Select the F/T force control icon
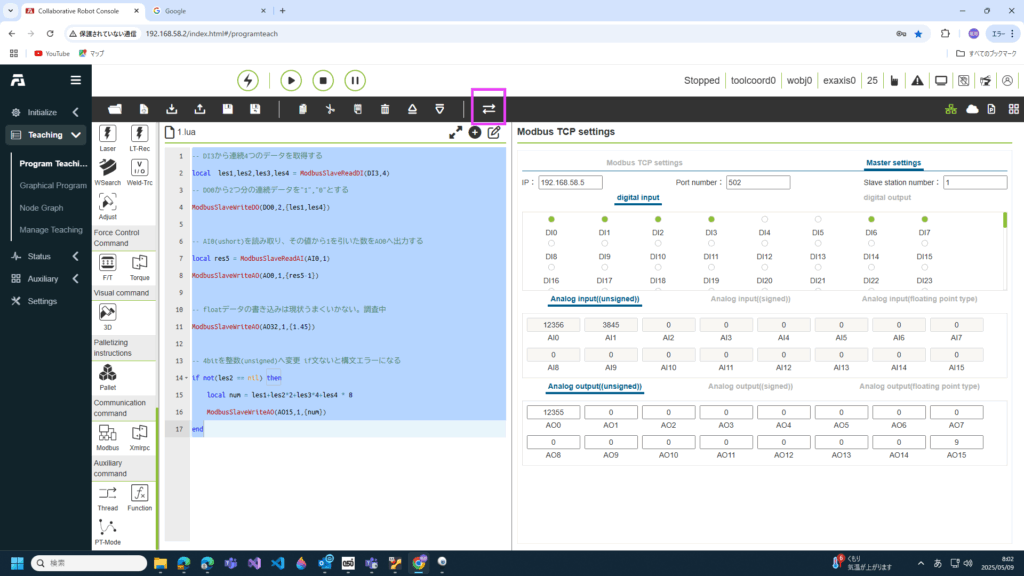Screen dimensions: 1024x576 tap(108, 268)
